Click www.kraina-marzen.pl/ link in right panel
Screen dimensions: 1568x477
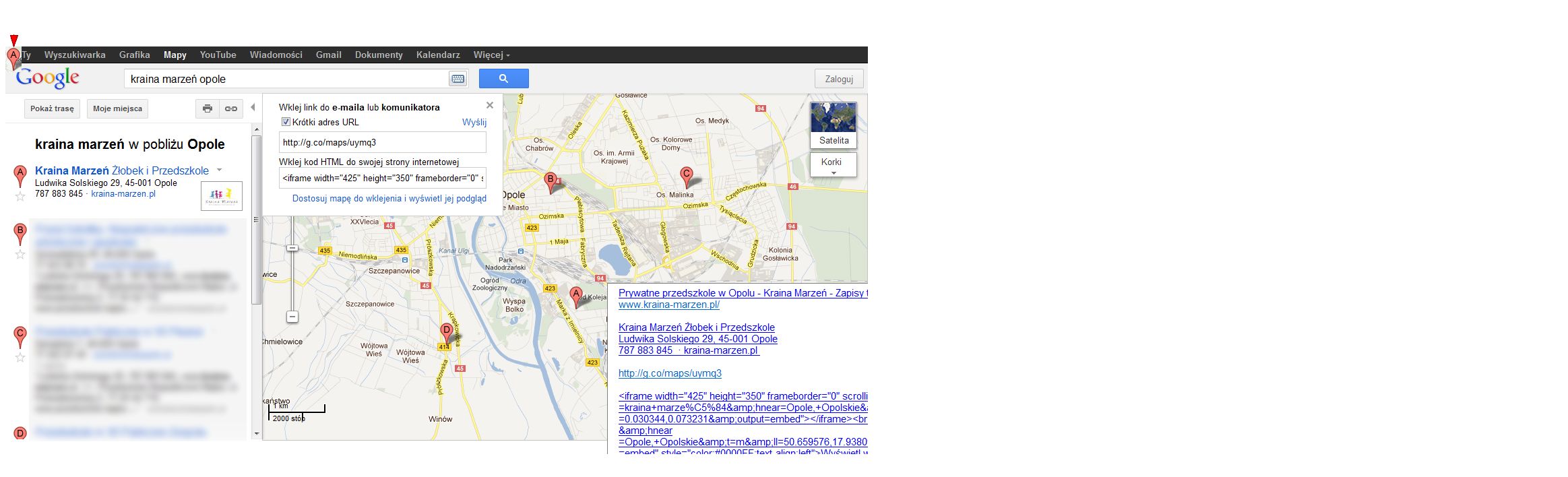click(669, 305)
